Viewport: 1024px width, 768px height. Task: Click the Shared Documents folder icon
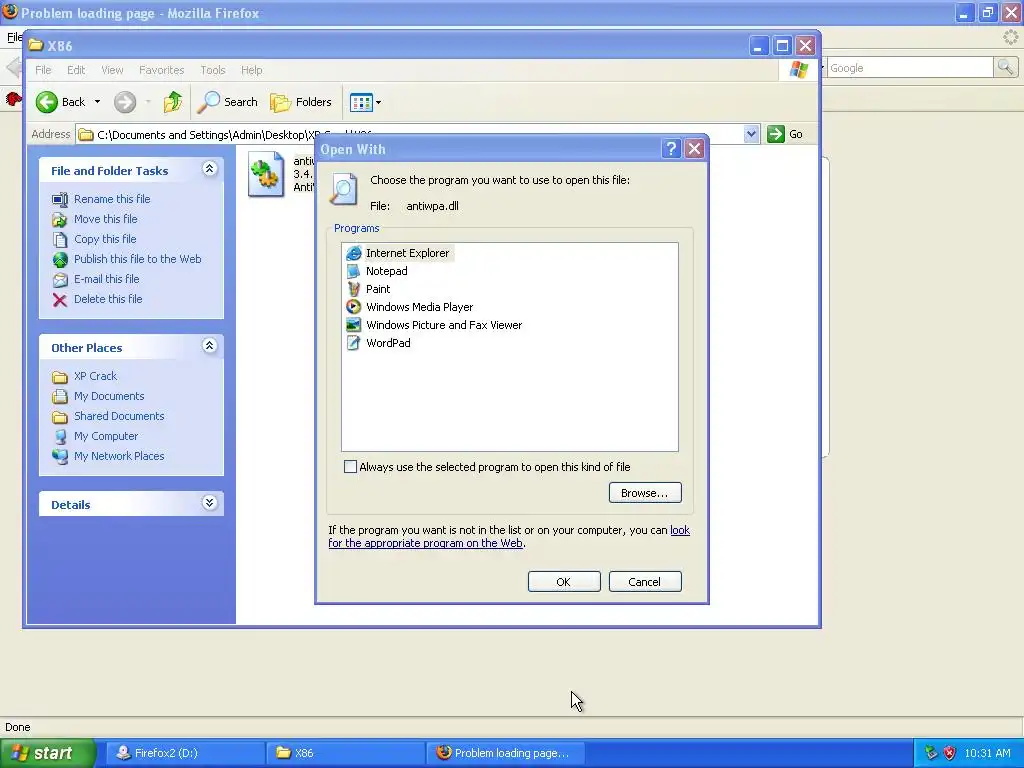point(60,417)
